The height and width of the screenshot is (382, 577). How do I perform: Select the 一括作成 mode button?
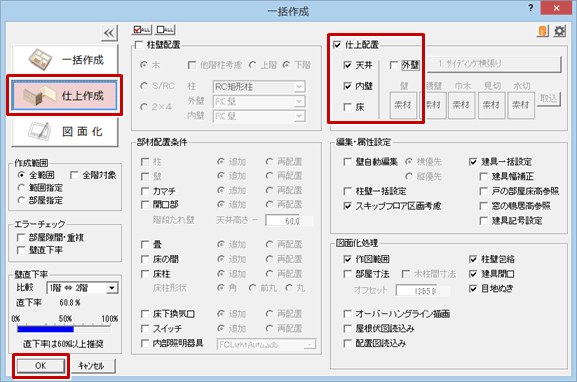[65, 59]
